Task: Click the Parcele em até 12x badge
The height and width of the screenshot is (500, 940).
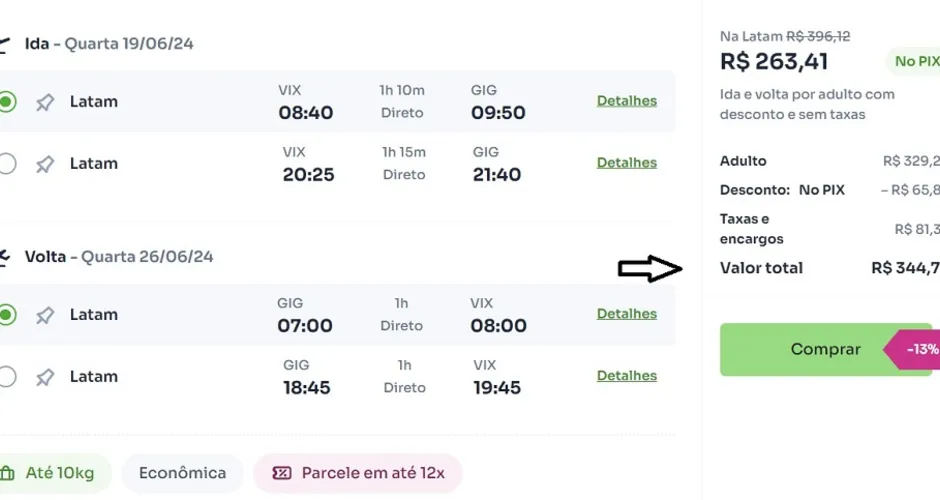Action: [x=358, y=473]
